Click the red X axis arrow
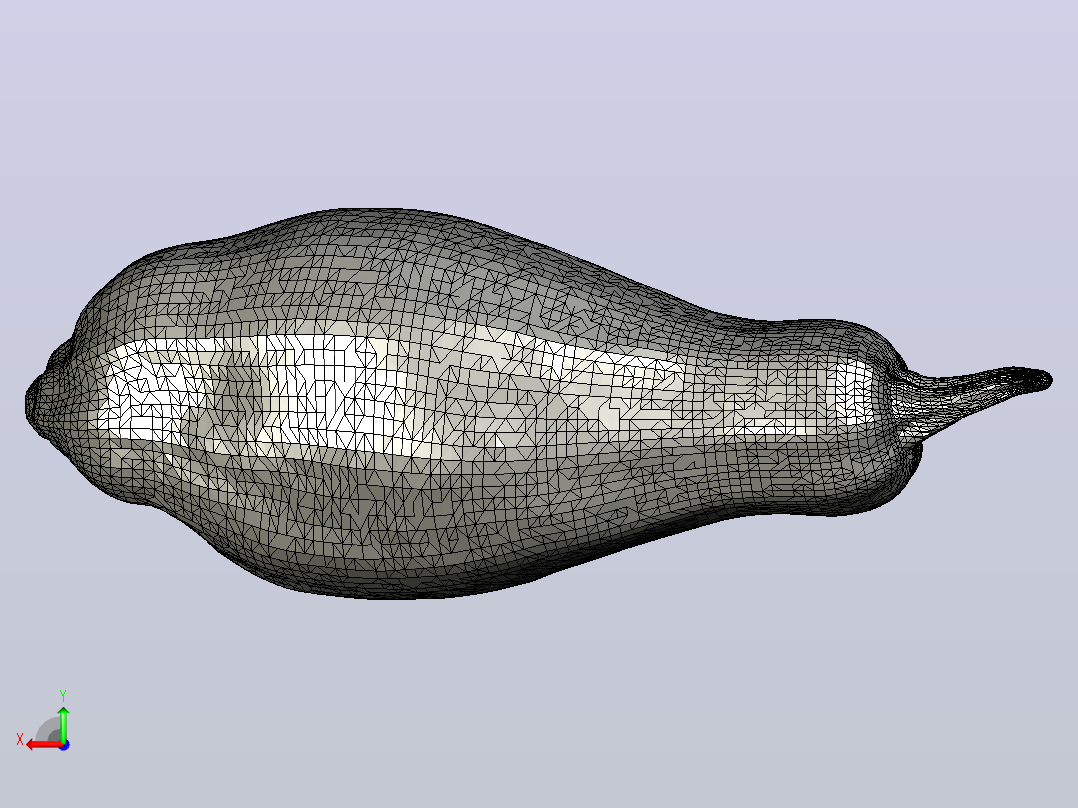The image size is (1078, 808). [x=45, y=745]
